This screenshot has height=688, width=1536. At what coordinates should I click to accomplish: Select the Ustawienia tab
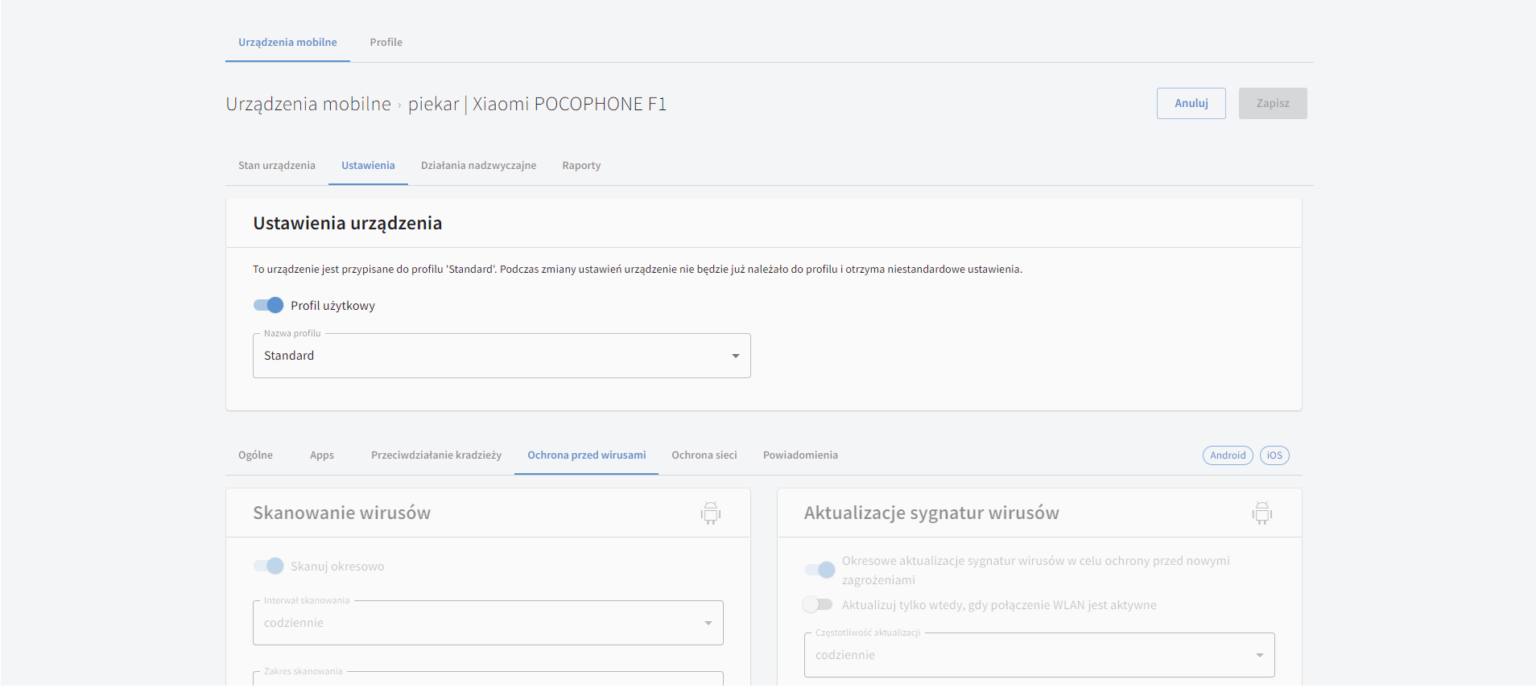368,165
